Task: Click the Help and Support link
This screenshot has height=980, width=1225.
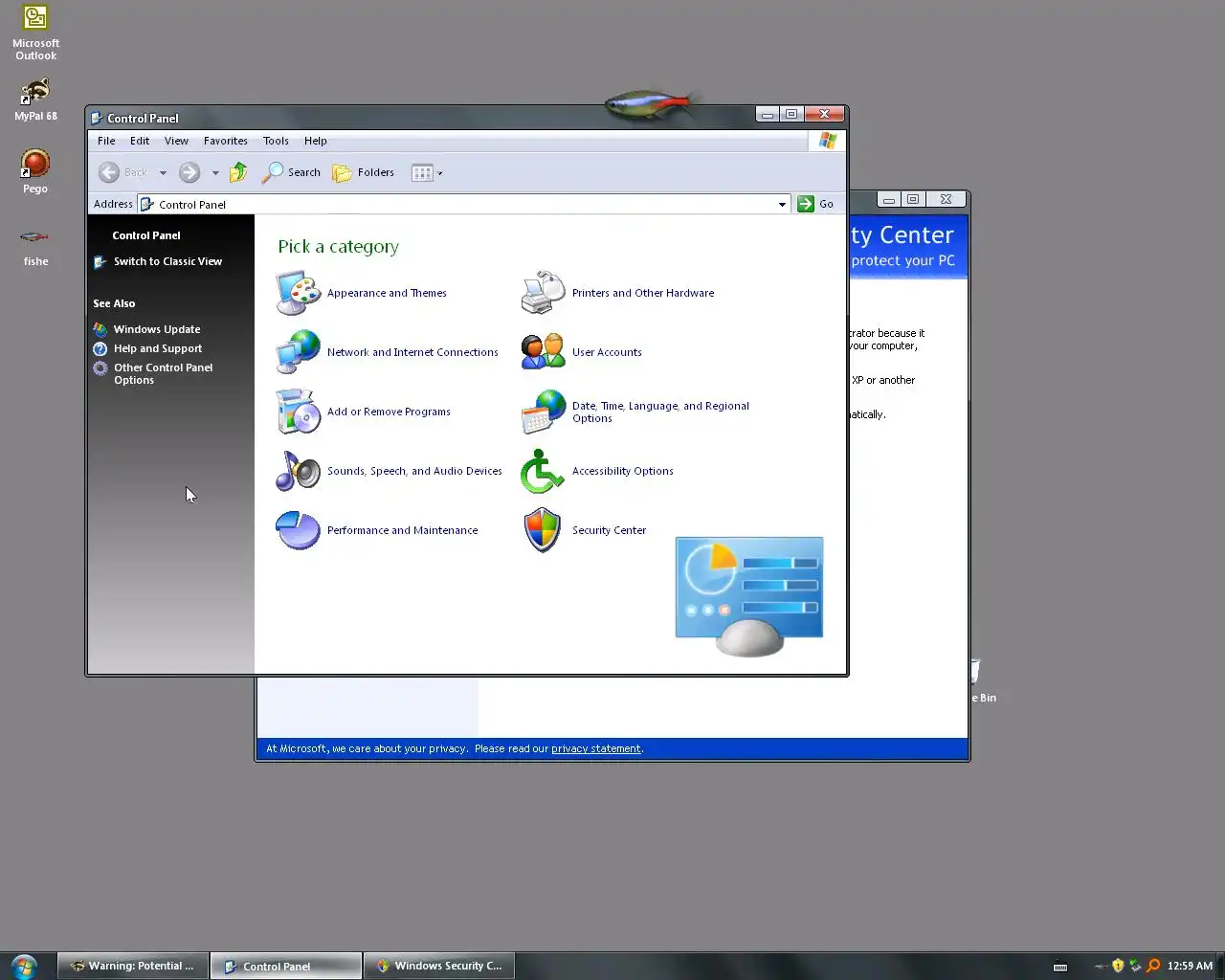Action: 158,348
